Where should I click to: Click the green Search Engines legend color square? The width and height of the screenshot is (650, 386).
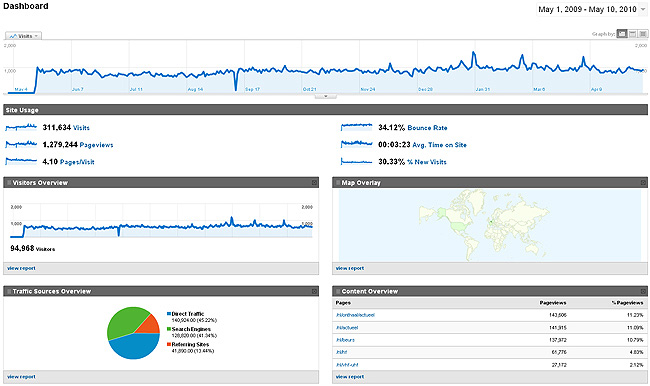click(169, 329)
